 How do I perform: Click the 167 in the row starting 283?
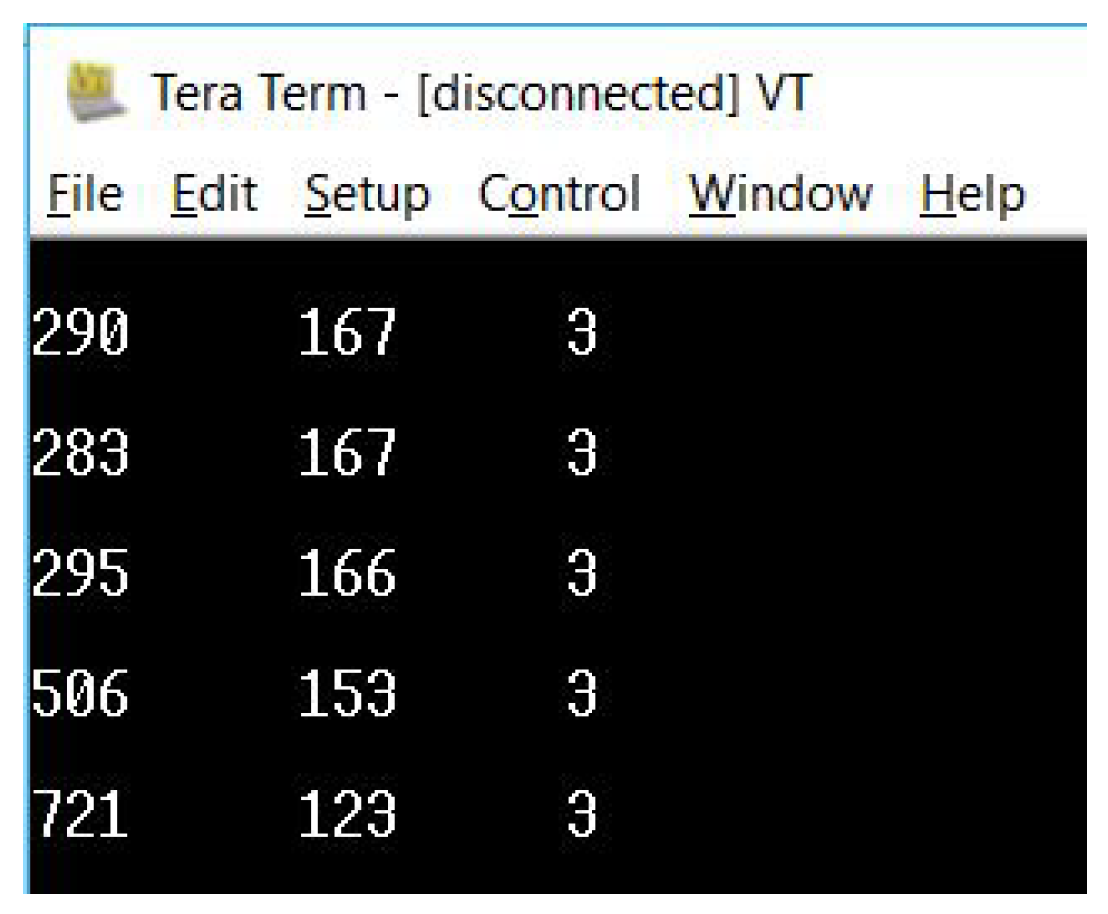(347, 453)
